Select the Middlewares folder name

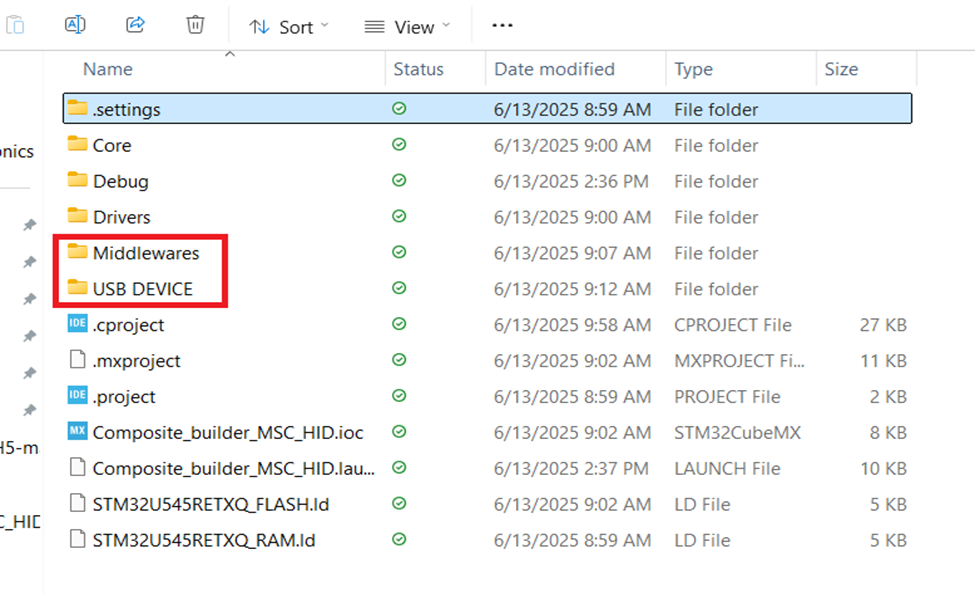coord(146,253)
